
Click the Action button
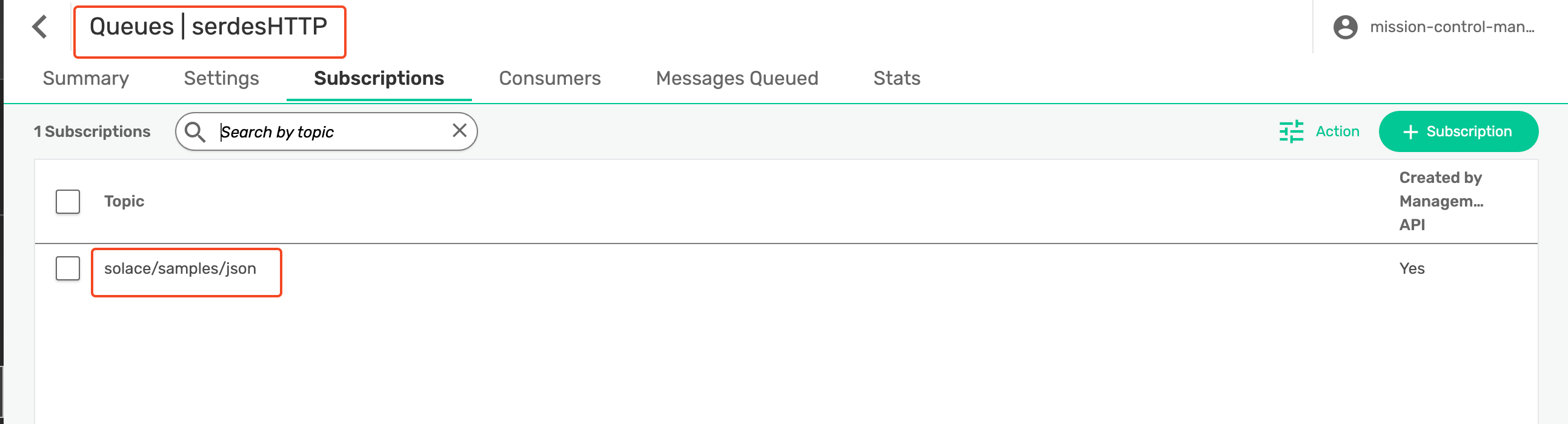1336,131
